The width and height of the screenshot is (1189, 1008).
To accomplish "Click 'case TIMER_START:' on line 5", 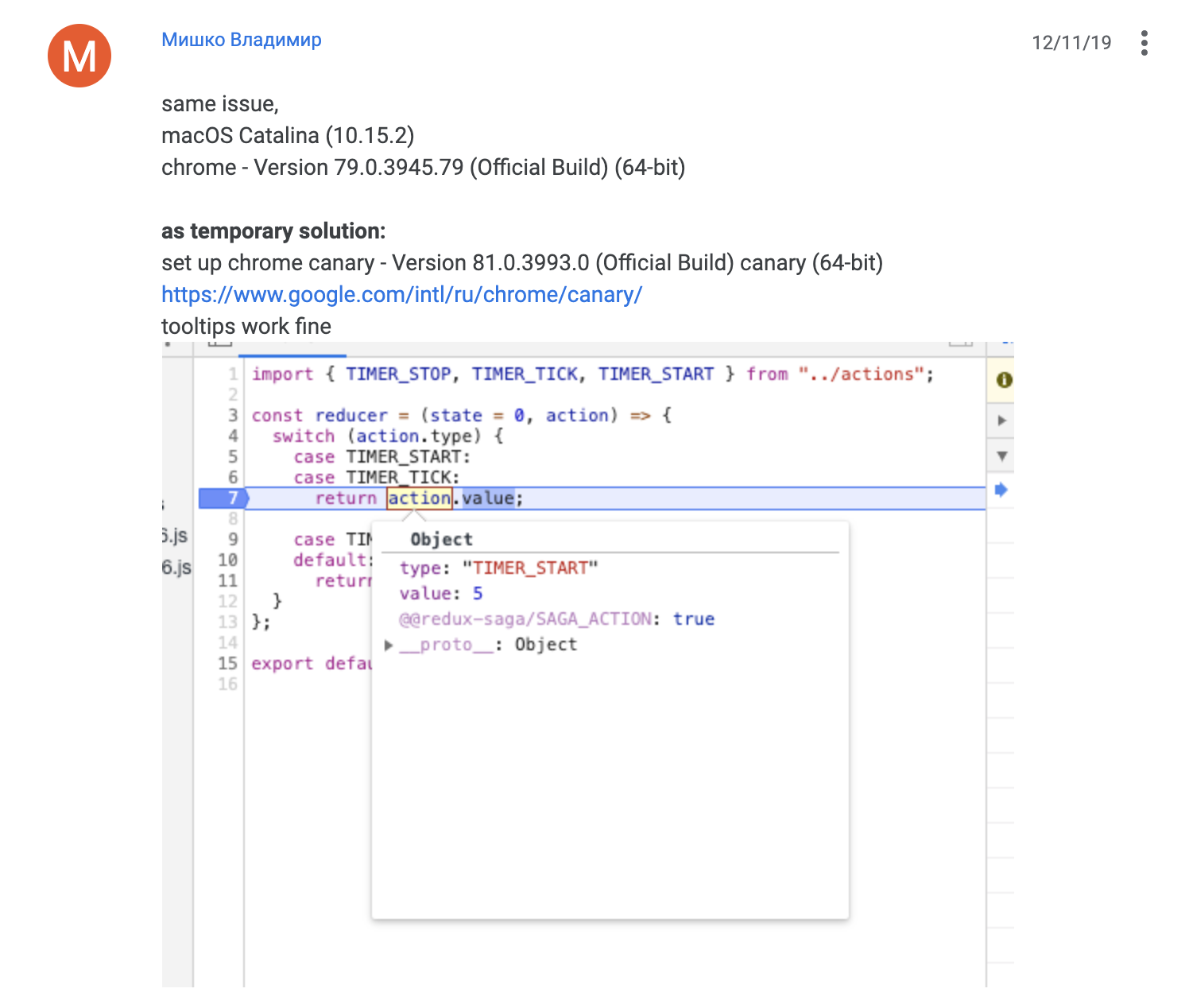I will (x=382, y=457).
